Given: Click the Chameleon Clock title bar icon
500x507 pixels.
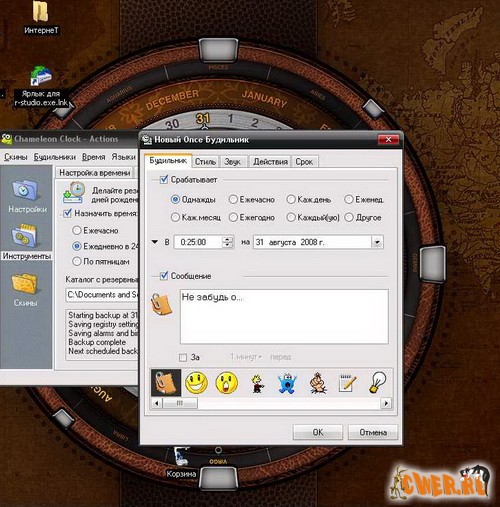Looking at the screenshot, I should (6, 139).
